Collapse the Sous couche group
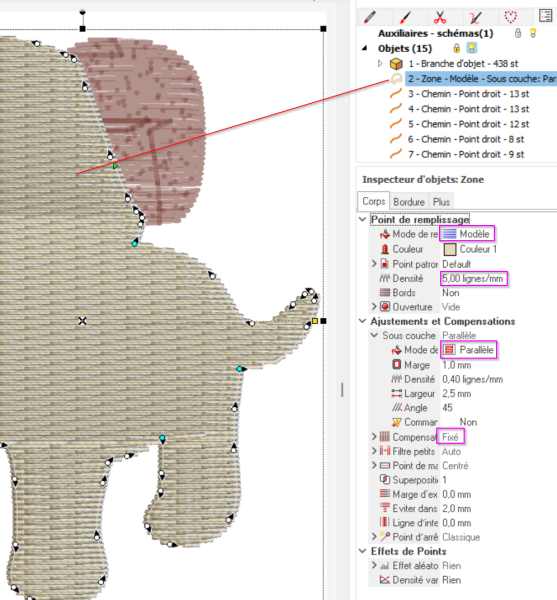 point(375,335)
